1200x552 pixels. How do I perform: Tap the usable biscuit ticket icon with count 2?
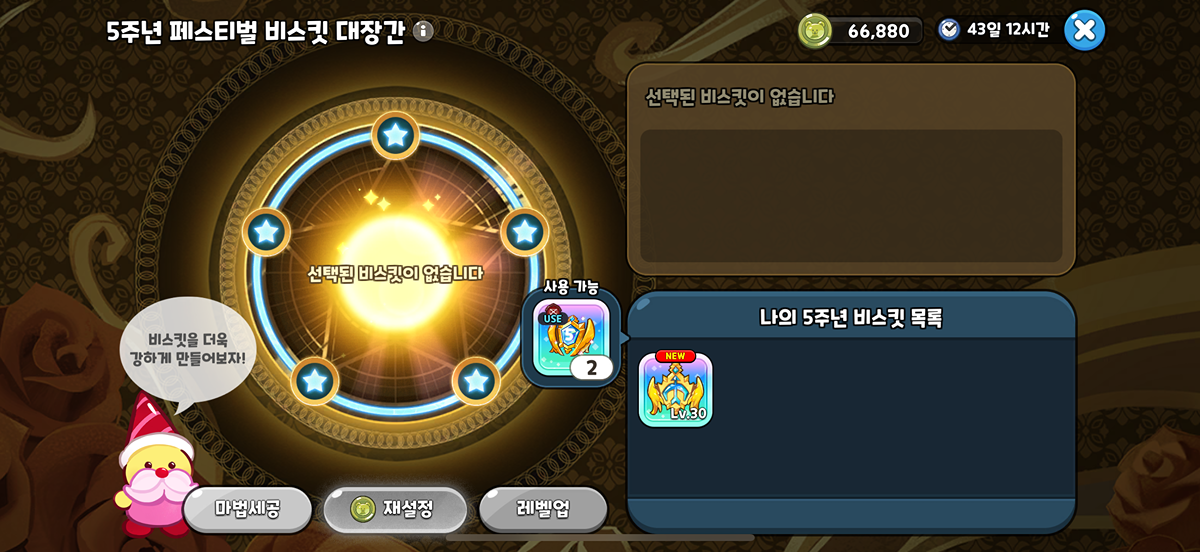point(571,340)
